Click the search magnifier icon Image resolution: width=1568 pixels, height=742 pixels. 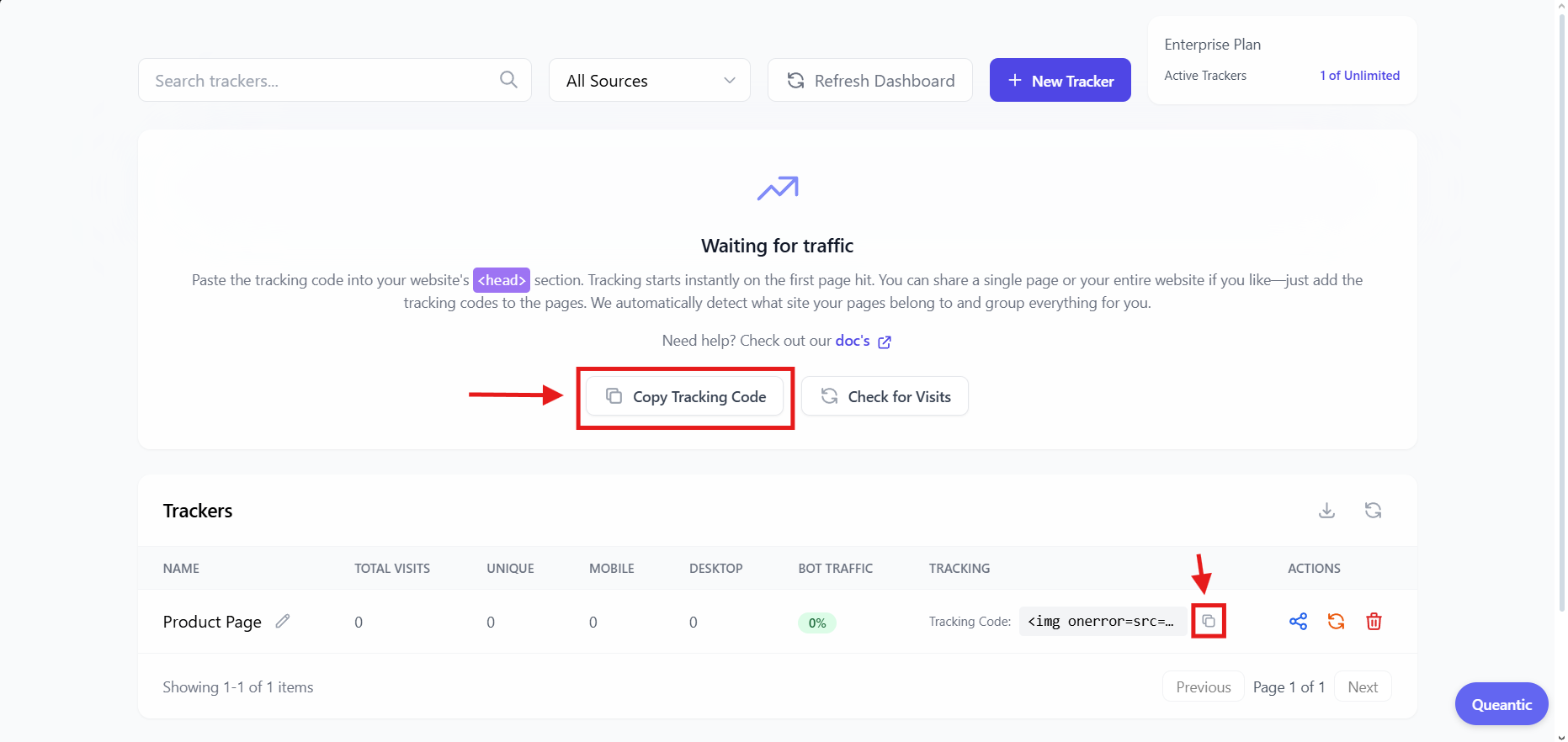(x=508, y=80)
